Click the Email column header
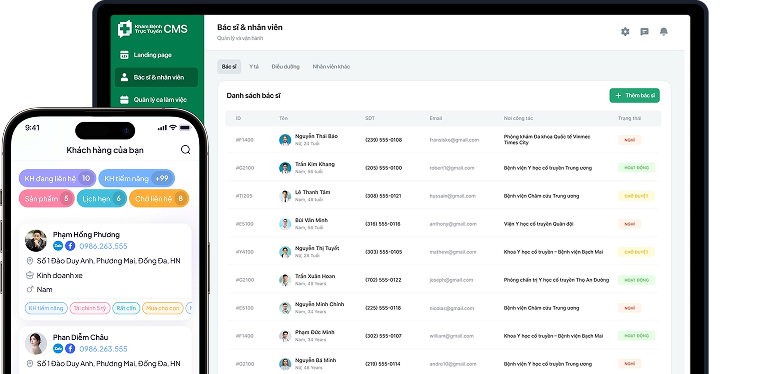Image resolution: width=781 pixels, height=374 pixels. tap(435, 119)
